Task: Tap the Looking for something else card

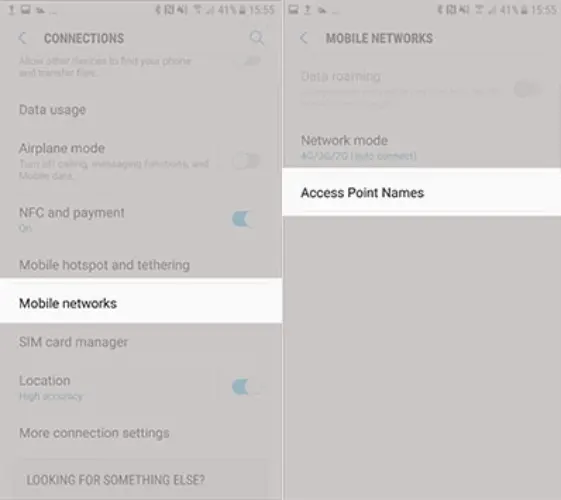Action: [x=141, y=479]
